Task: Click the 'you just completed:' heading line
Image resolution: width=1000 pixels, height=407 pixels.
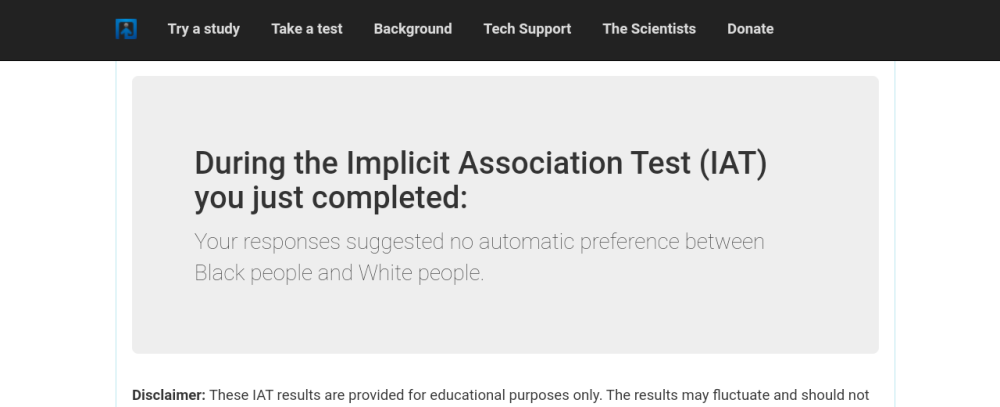Action: [331, 198]
